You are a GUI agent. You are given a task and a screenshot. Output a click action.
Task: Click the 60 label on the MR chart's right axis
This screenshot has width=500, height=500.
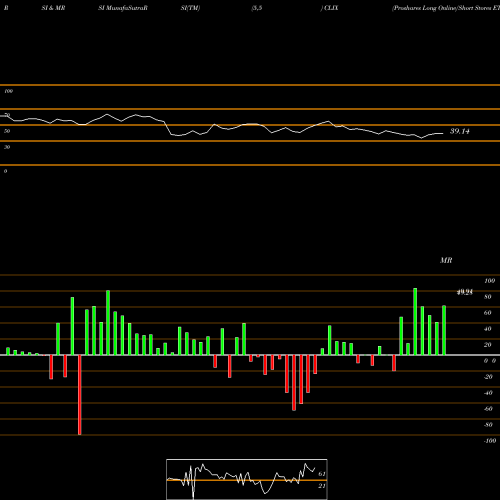[488, 313]
